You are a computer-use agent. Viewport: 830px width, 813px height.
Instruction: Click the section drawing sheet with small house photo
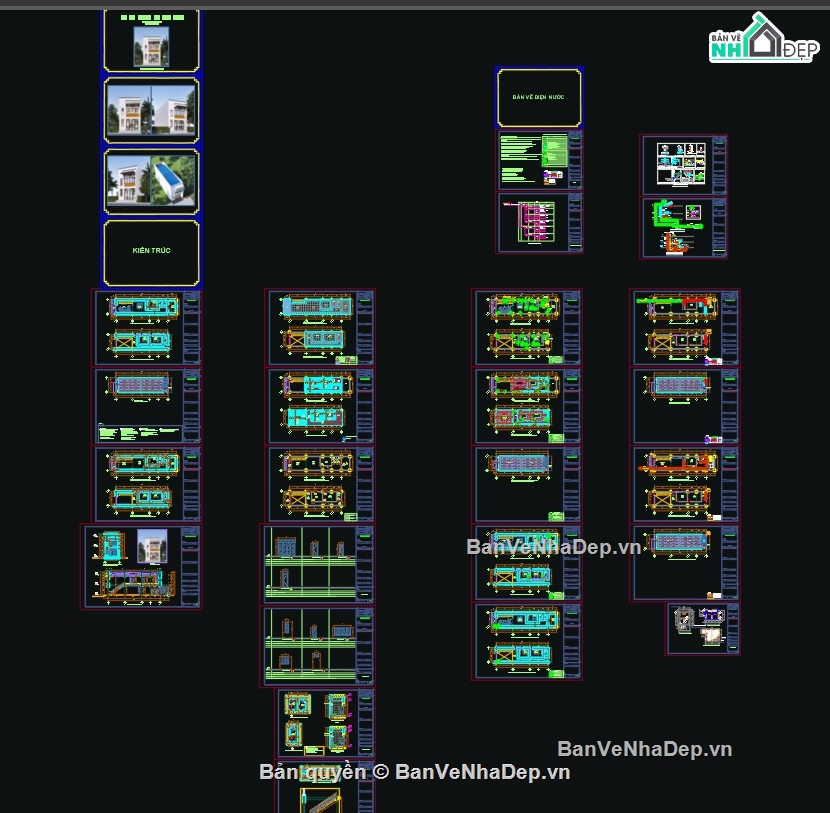[141, 566]
